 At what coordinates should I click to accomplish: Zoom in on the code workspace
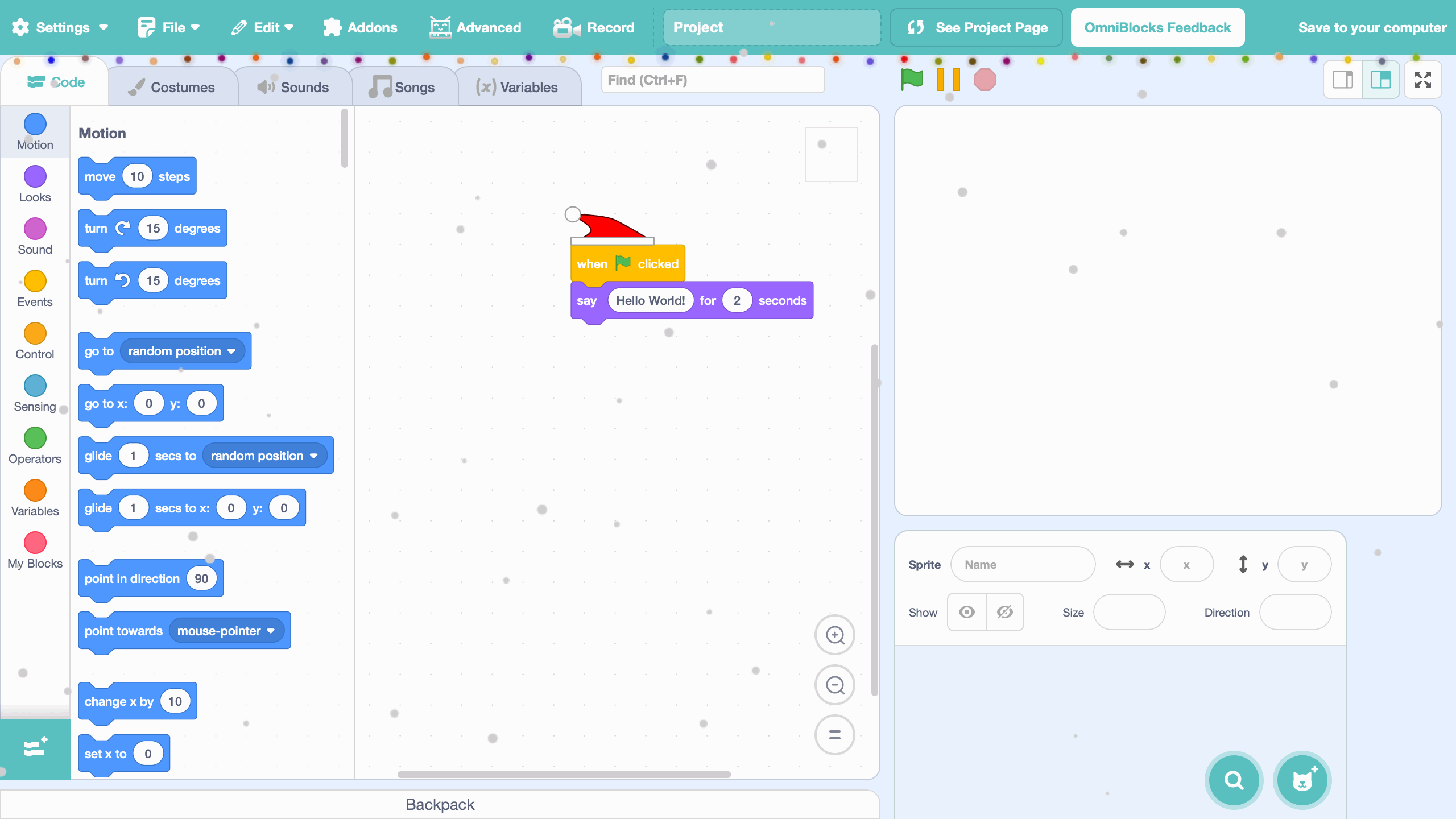(x=834, y=635)
